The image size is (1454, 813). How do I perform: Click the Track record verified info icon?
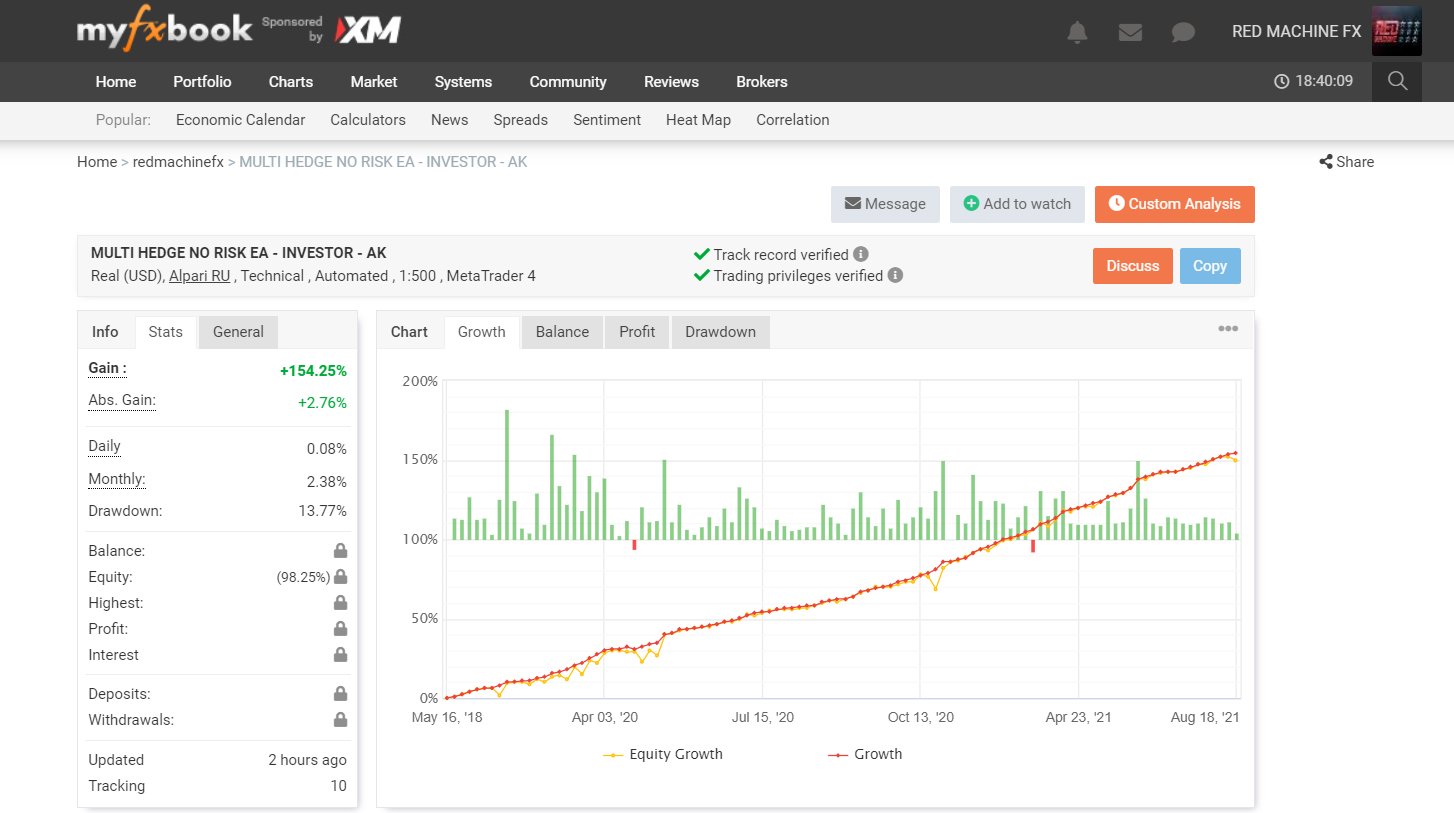point(861,254)
